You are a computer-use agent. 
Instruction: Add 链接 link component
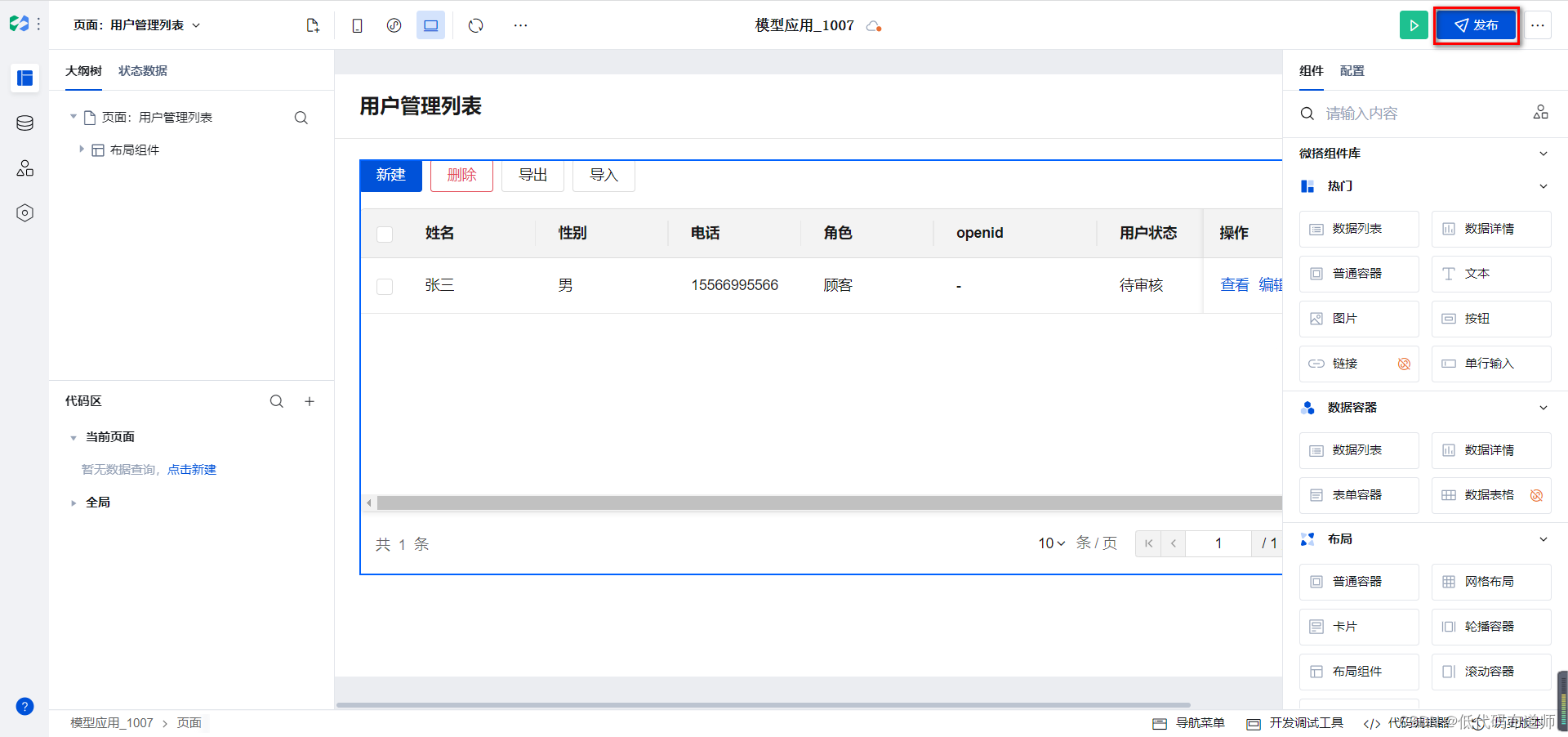click(1359, 364)
